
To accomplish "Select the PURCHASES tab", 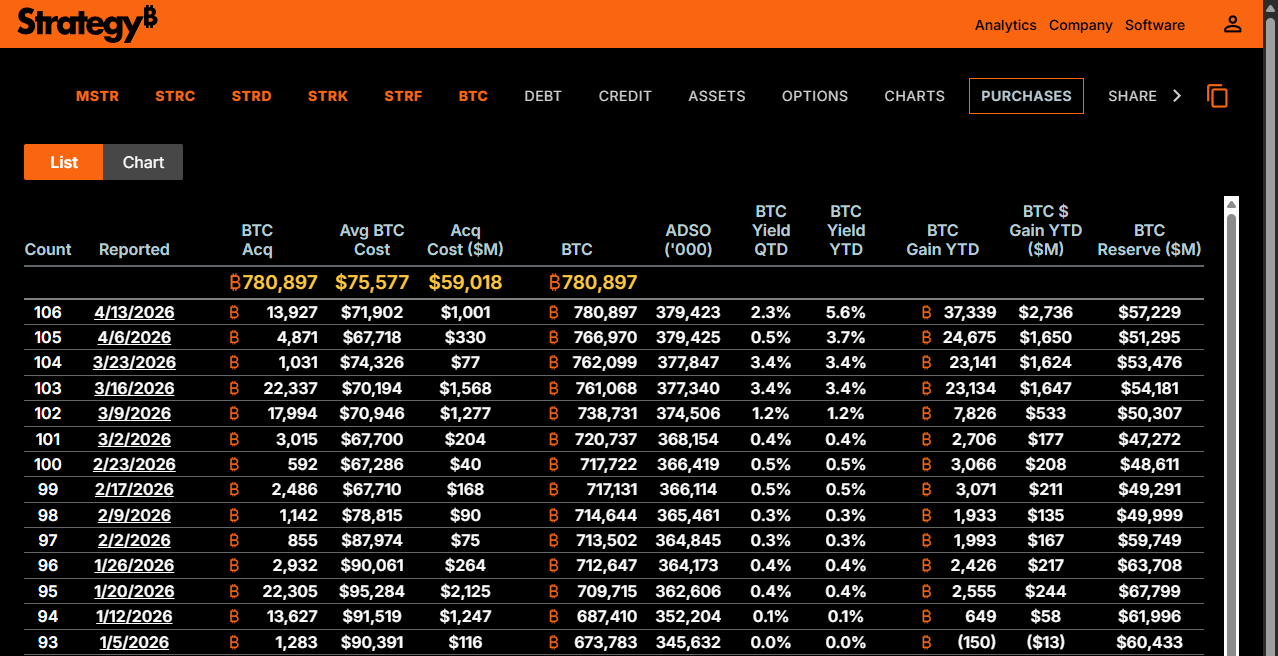I will pos(1026,96).
